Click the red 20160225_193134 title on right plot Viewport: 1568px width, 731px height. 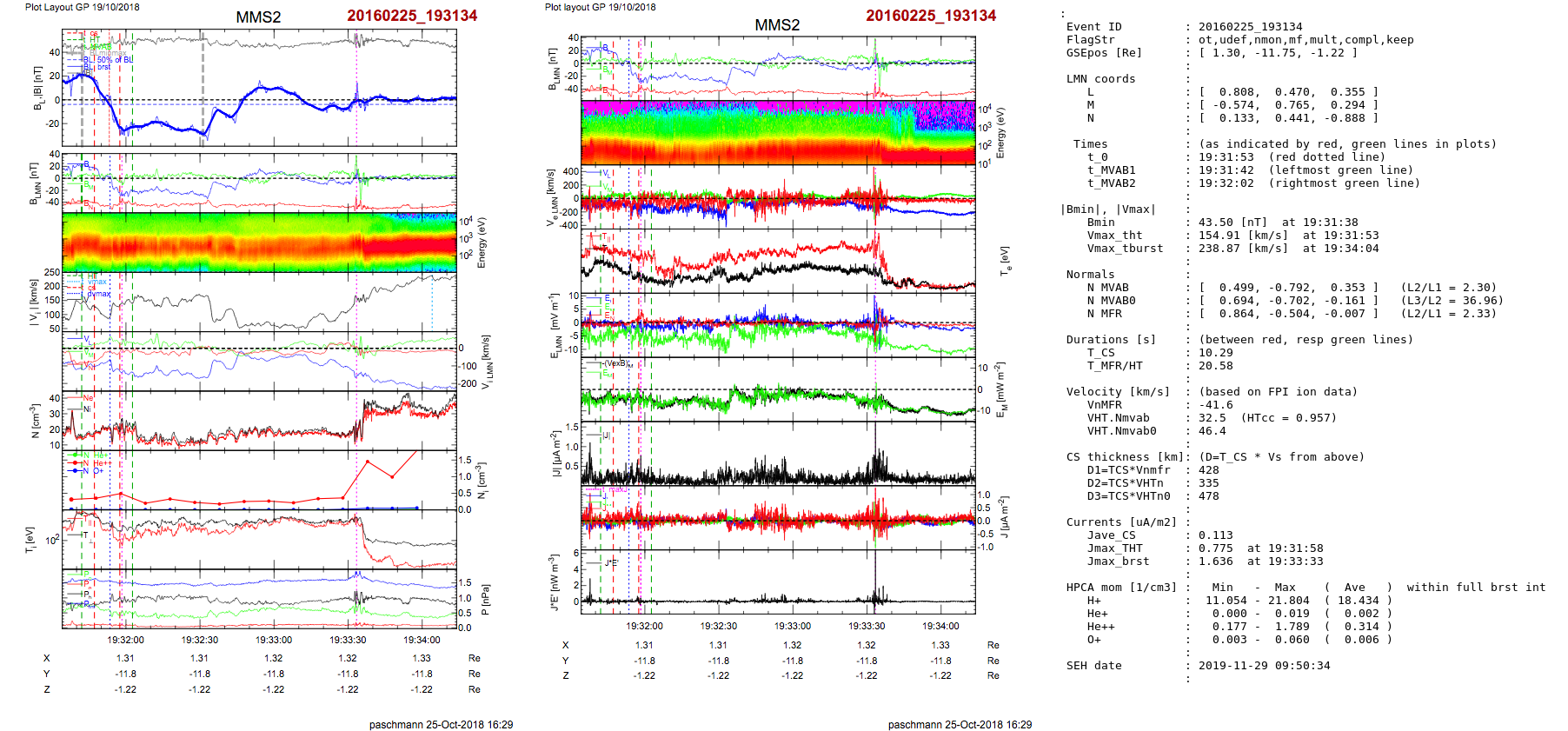930,16
